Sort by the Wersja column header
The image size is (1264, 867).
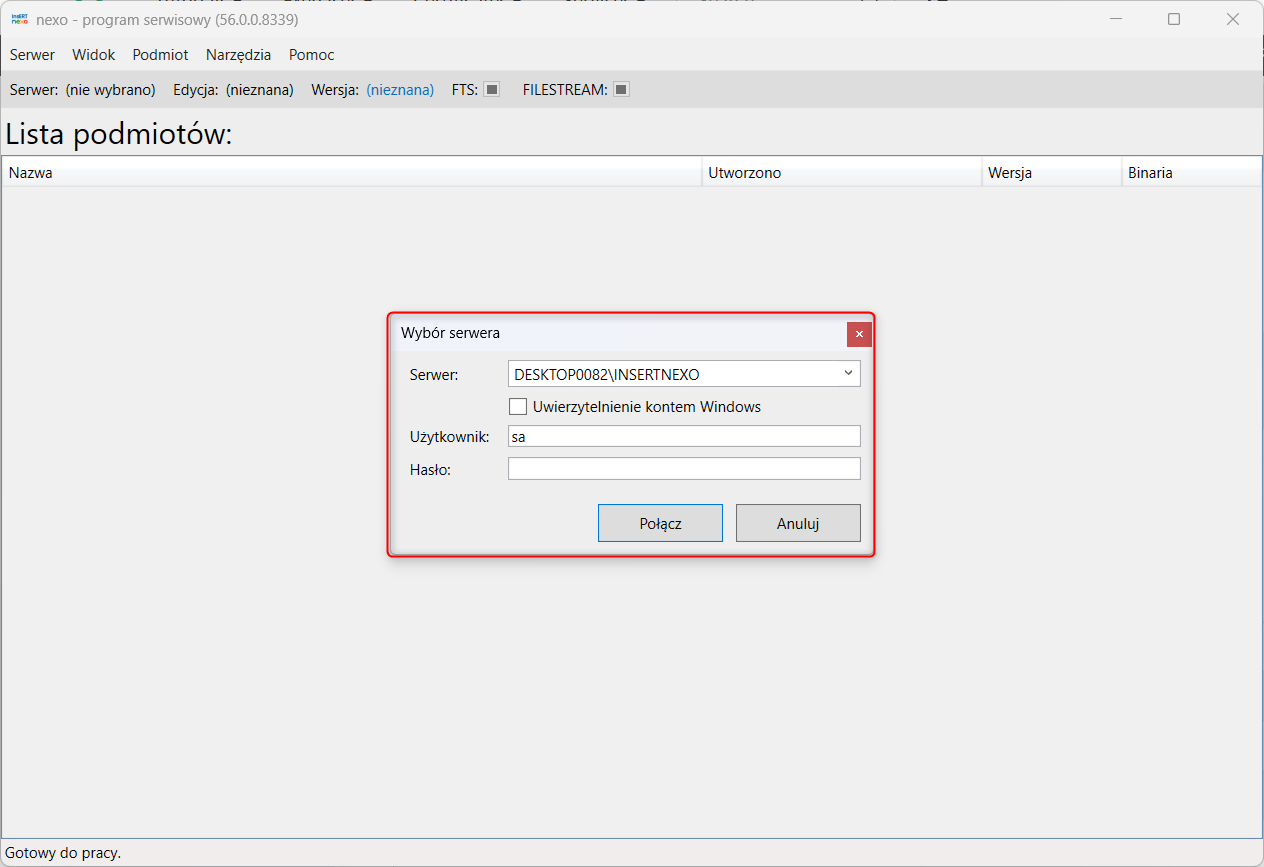point(1052,172)
